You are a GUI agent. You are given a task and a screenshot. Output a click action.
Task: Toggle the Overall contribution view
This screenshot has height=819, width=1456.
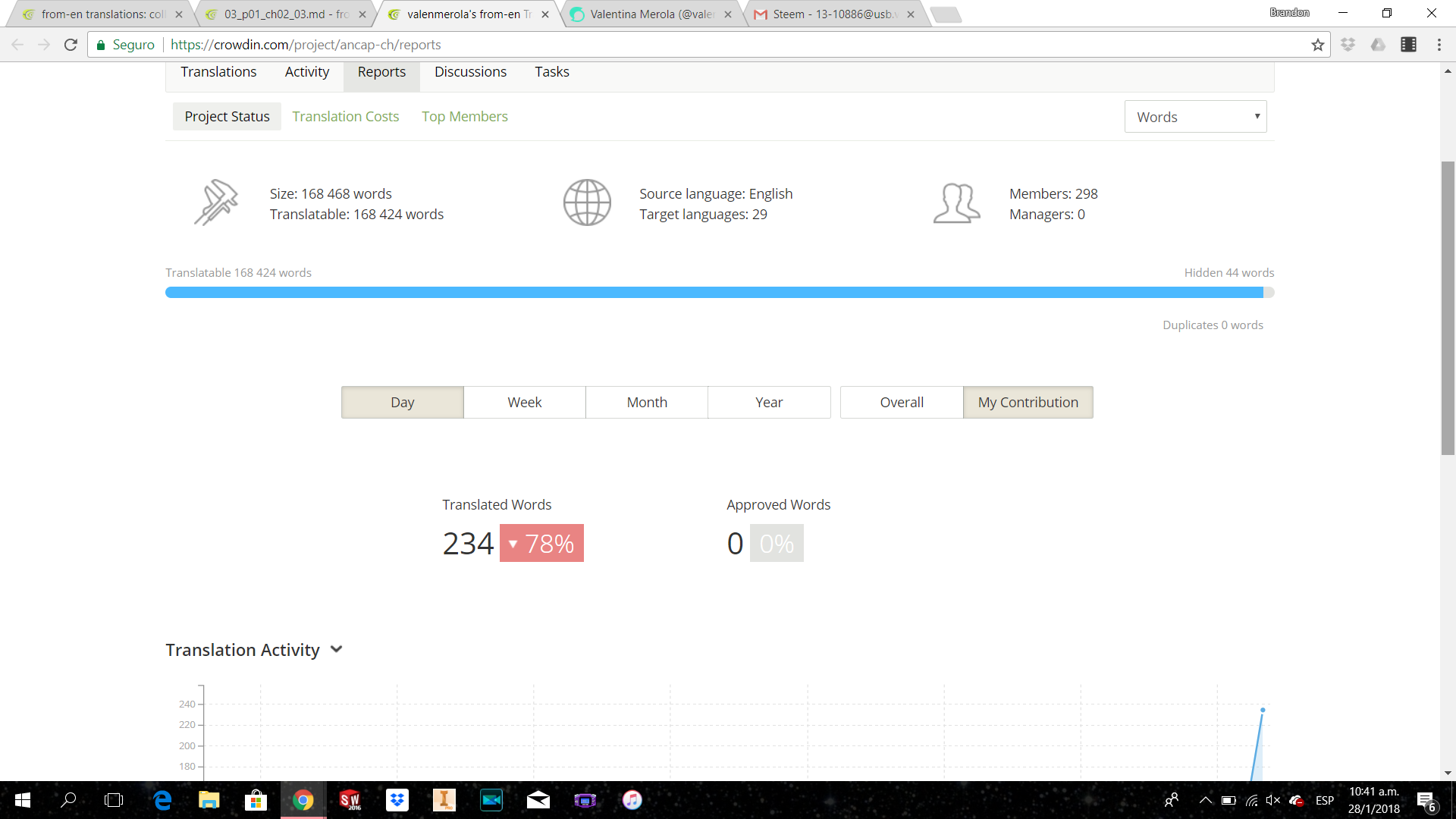coord(901,402)
